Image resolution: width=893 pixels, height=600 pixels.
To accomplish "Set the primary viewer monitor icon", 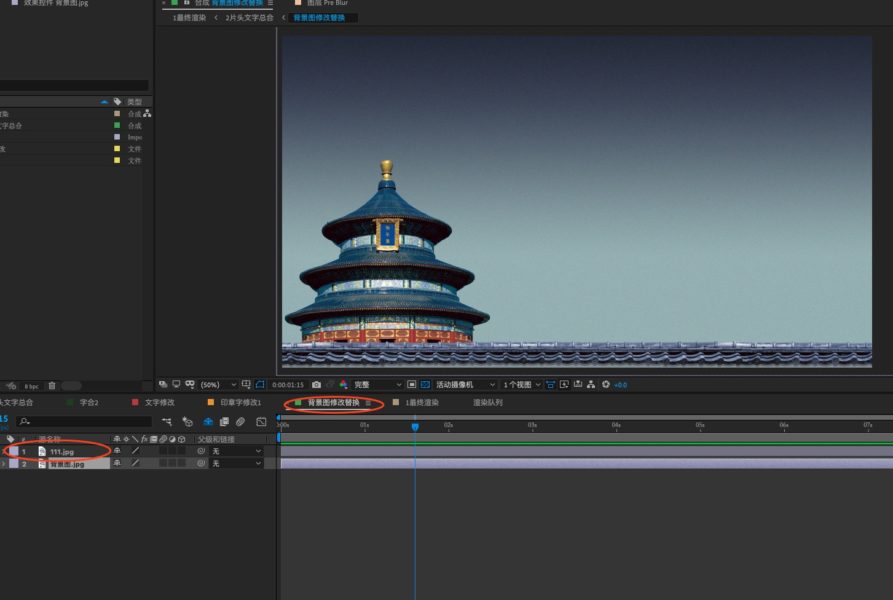I will coord(177,384).
